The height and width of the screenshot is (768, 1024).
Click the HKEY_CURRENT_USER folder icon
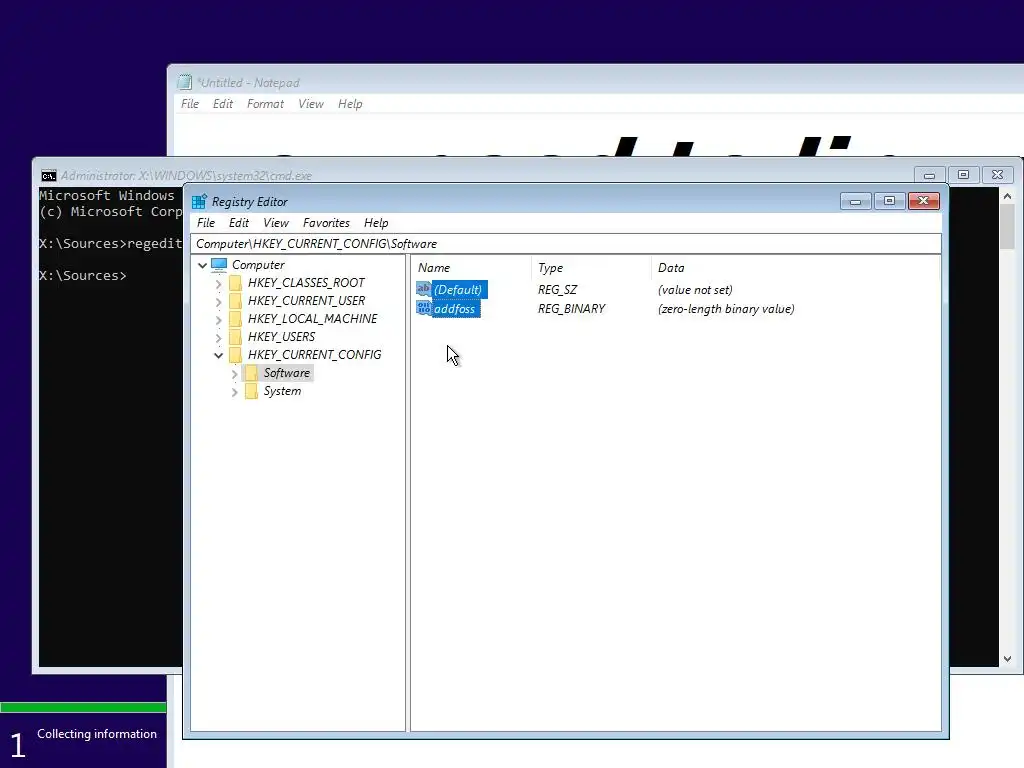pyautogui.click(x=235, y=300)
